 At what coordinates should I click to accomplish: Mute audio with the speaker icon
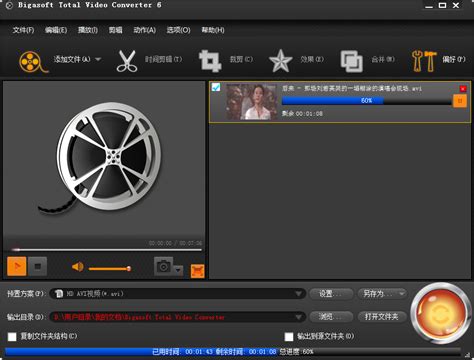78,267
